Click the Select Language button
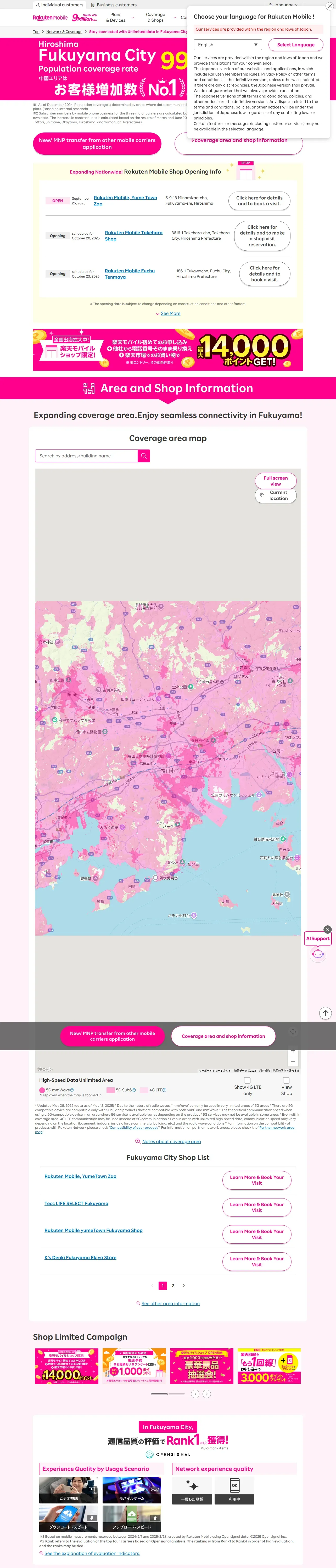 point(296,44)
